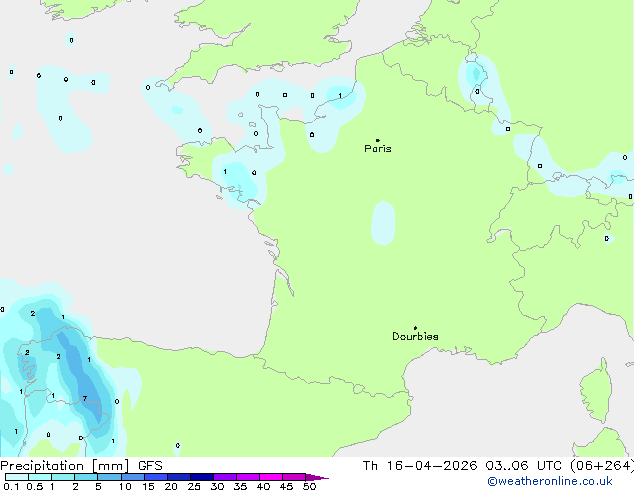The image size is (634, 490).
Task: Click the '50' legend scale label
Action: point(309,486)
